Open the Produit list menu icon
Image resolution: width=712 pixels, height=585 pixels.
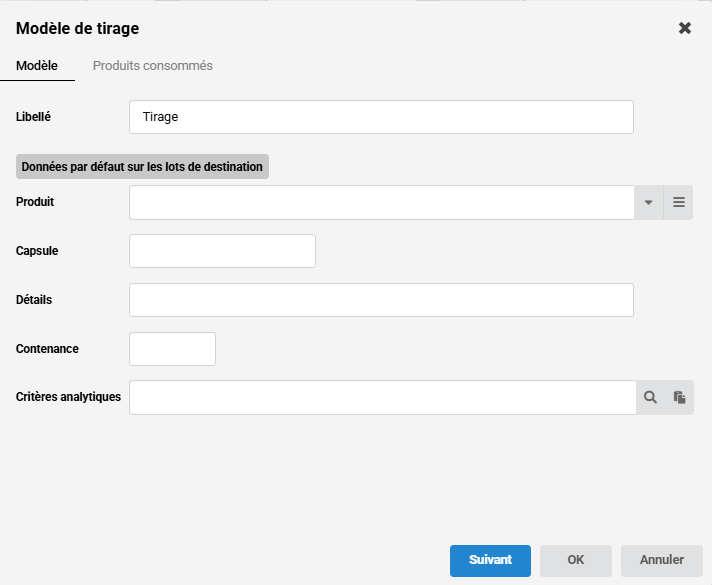pos(679,202)
